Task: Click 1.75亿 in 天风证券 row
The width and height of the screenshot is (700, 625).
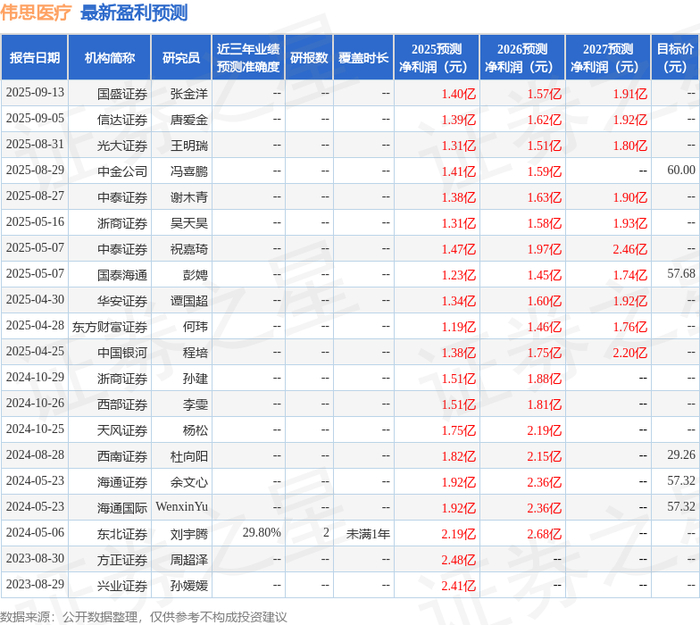Action: [458, 430]
